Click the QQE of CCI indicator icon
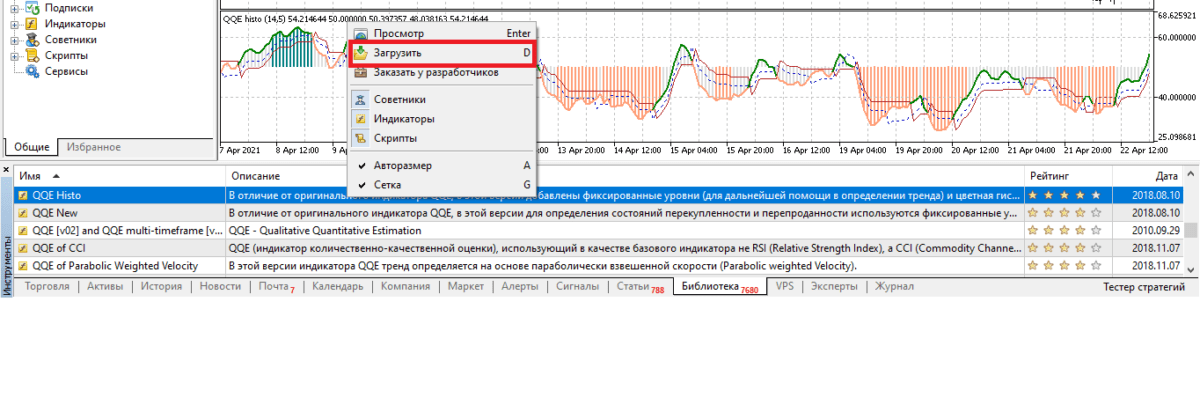Image resolution: width=1200 pixels, height=405 pixels. click(x=23, y=248)
